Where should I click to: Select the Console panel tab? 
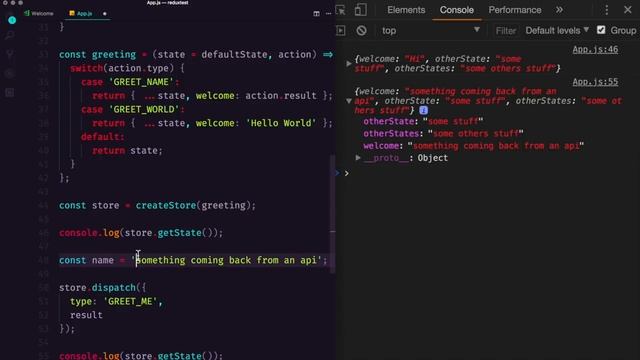tap(456, 10)
